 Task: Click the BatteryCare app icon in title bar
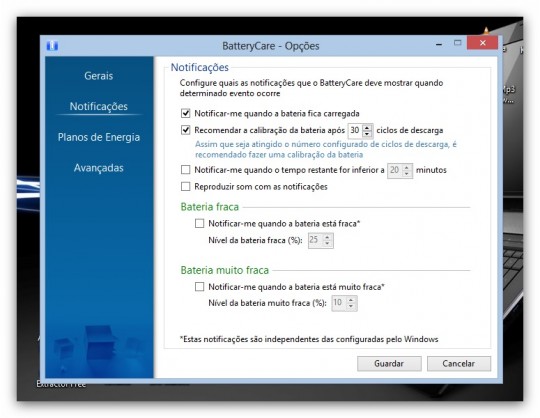[x=52, y=45]
